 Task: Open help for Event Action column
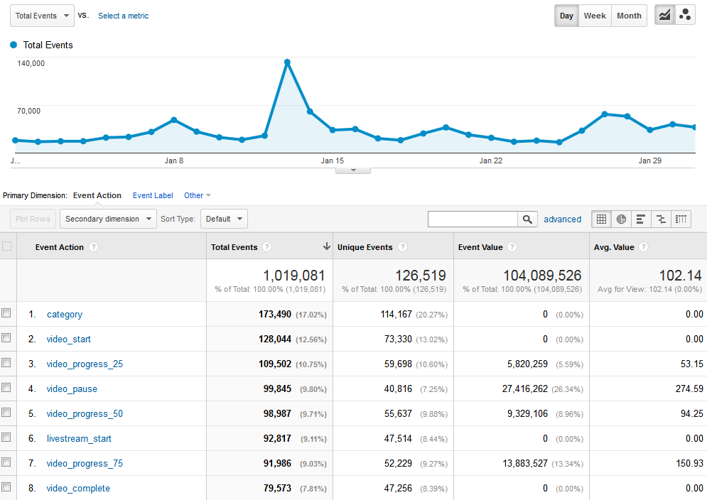[x=93, y=247]
